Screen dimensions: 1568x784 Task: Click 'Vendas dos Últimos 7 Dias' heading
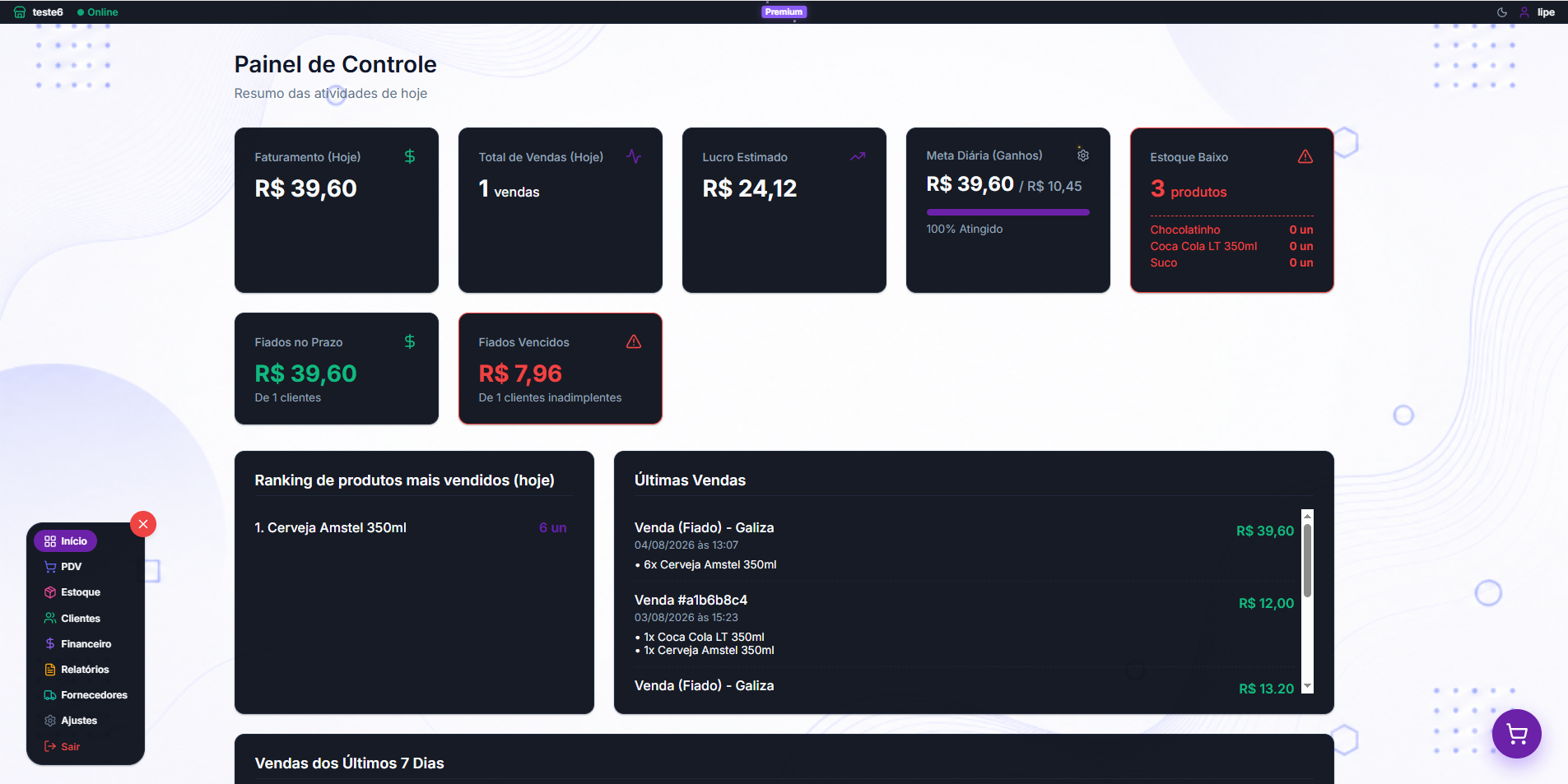pyautogui.click(x=349, y=763)
